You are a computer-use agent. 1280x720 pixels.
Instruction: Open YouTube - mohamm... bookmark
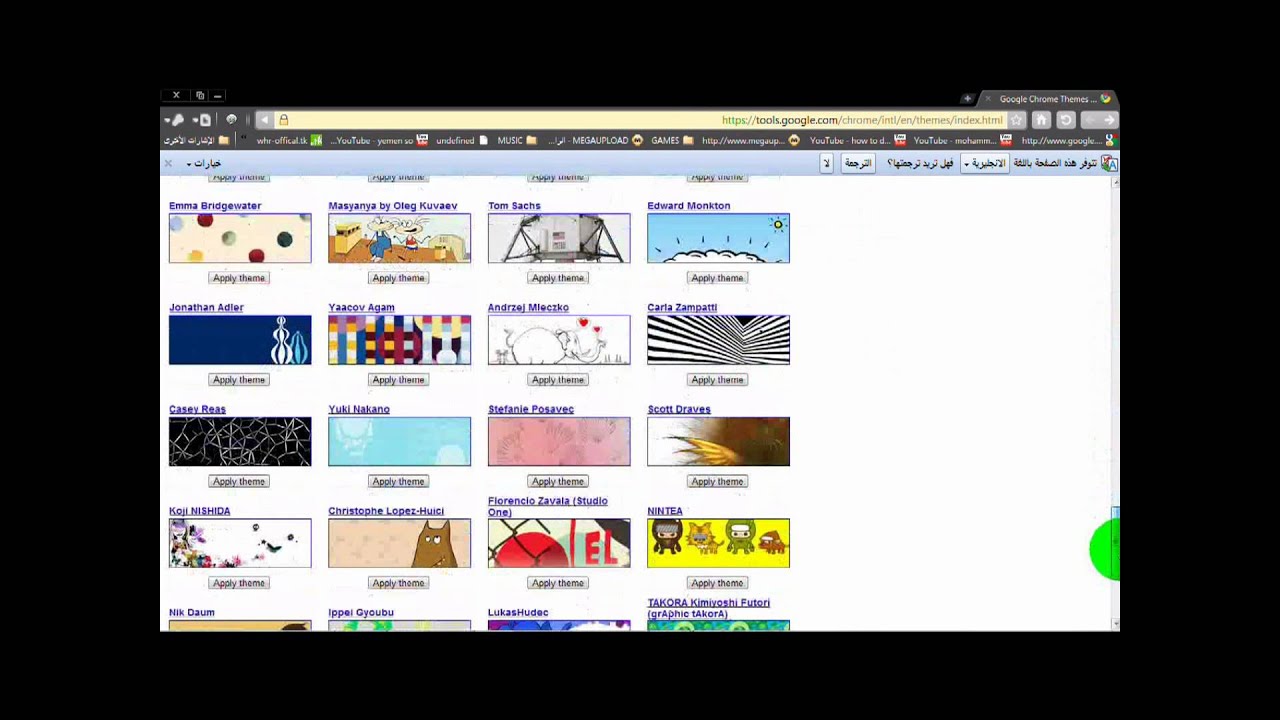(962, 141)
